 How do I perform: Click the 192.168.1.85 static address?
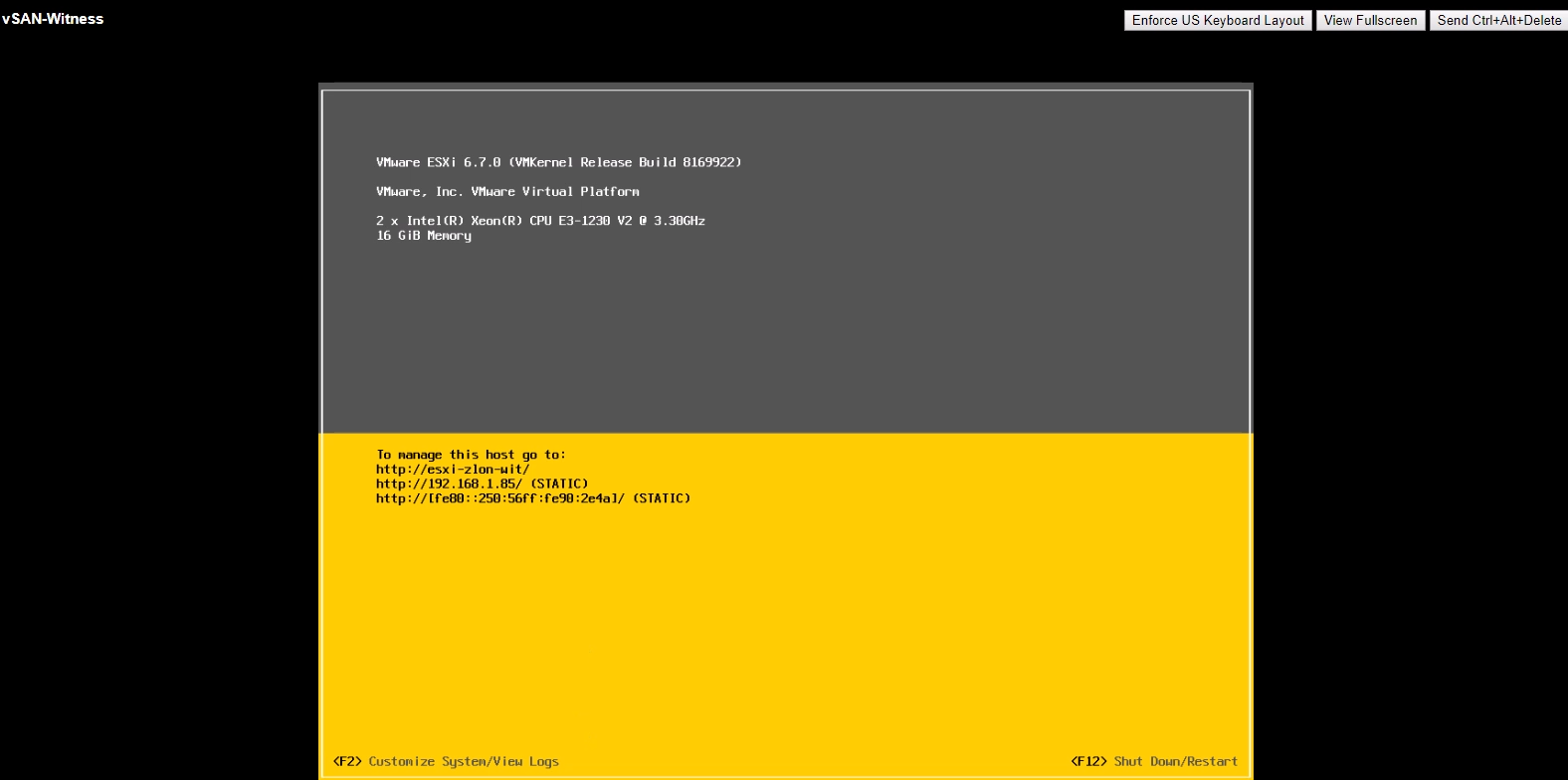482,484
